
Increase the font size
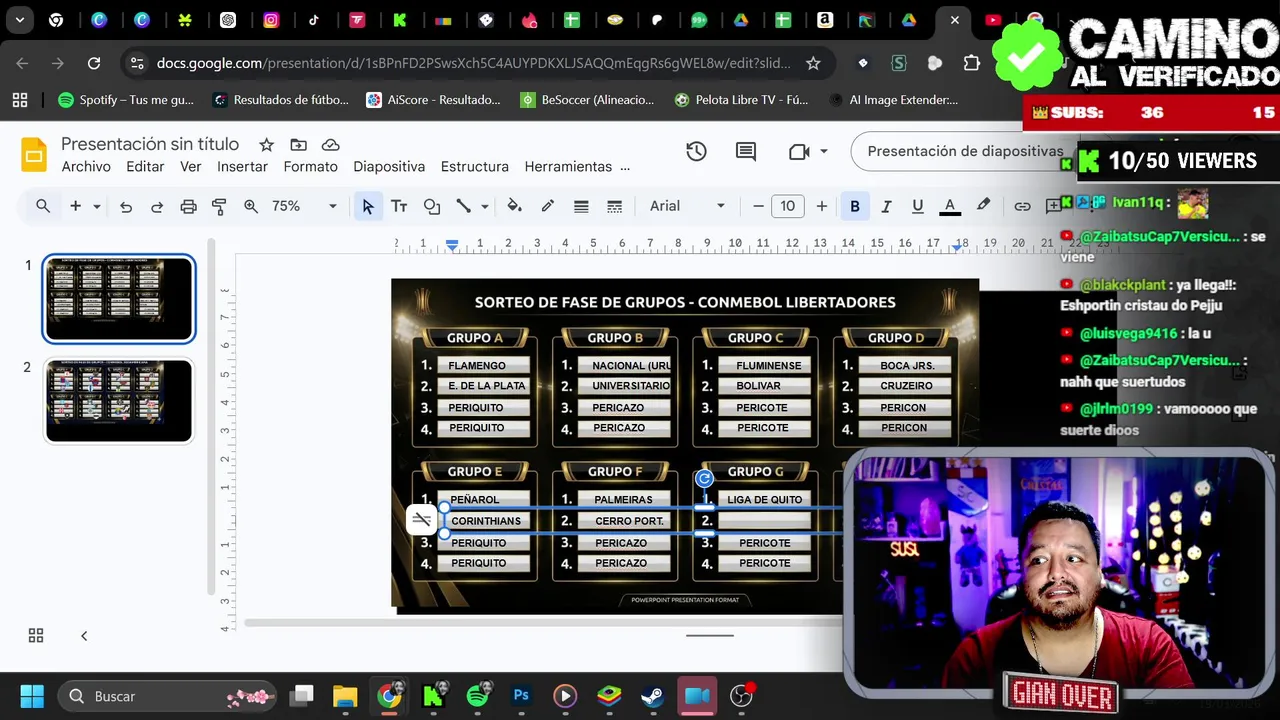(x=822, y=206)
